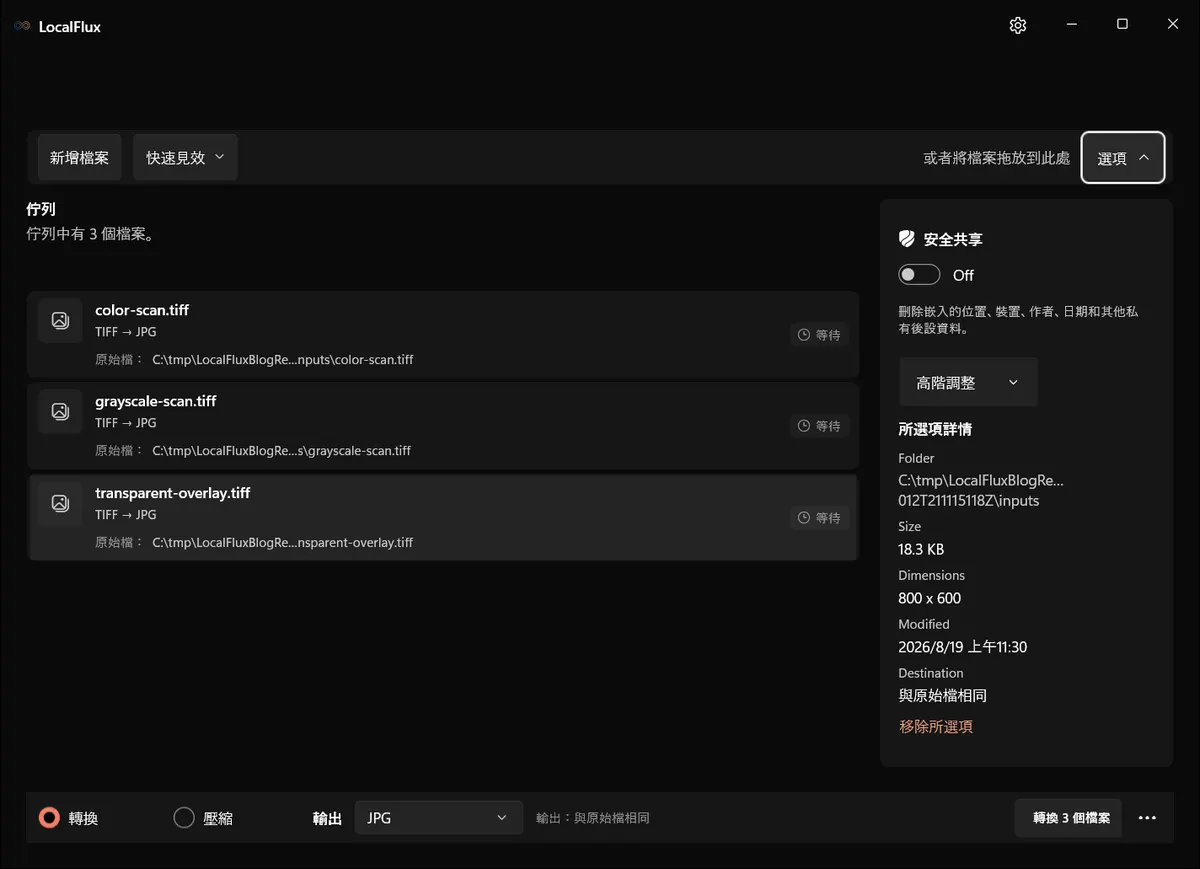Select the 壓縮 radio button
Viewport: 1200px width, 869px height.
coord(184,818)
